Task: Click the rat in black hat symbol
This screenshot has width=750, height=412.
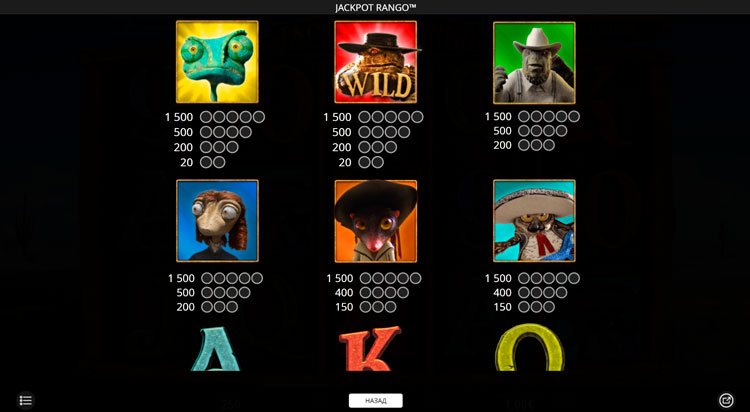Action: [x=376, y=221]
